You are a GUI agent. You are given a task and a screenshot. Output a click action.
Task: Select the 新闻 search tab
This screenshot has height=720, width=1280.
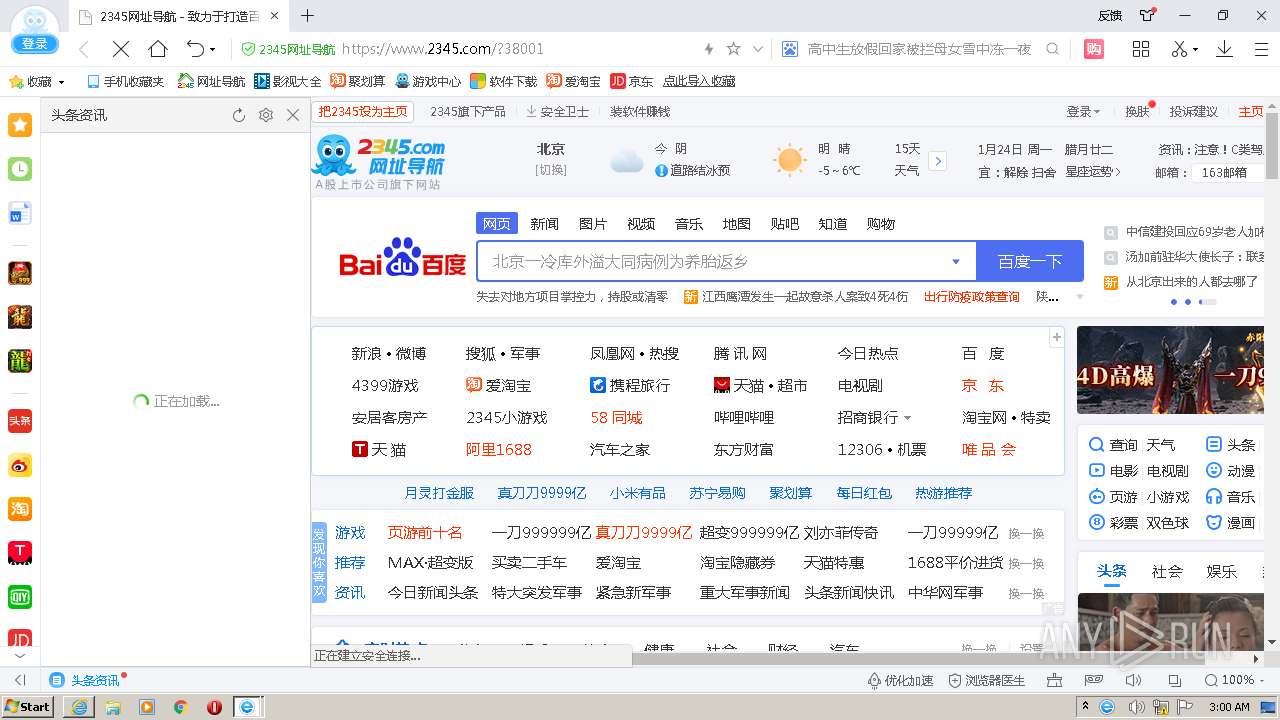tap(544, 224)
